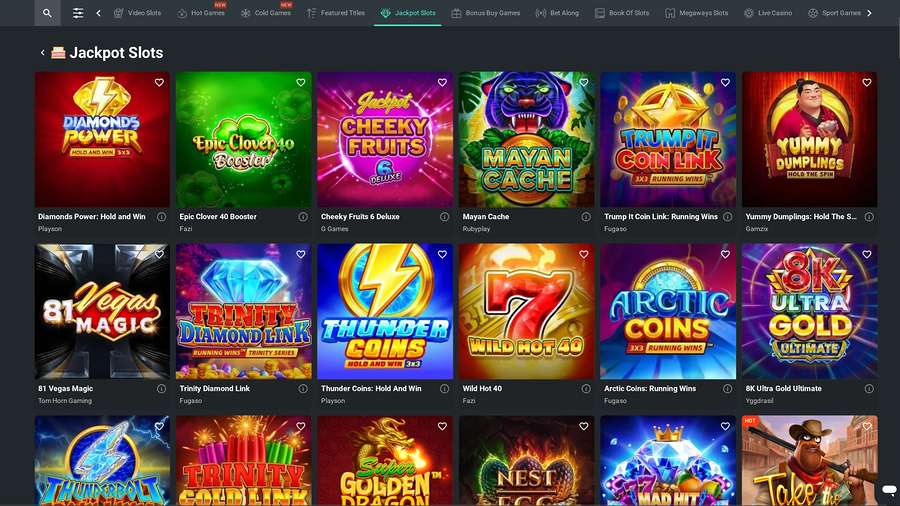Image resolution: width=900 pixels, height=506 pixels.
Task: Open the Diamonds Power game thumbnail
Action: point(102,139)
